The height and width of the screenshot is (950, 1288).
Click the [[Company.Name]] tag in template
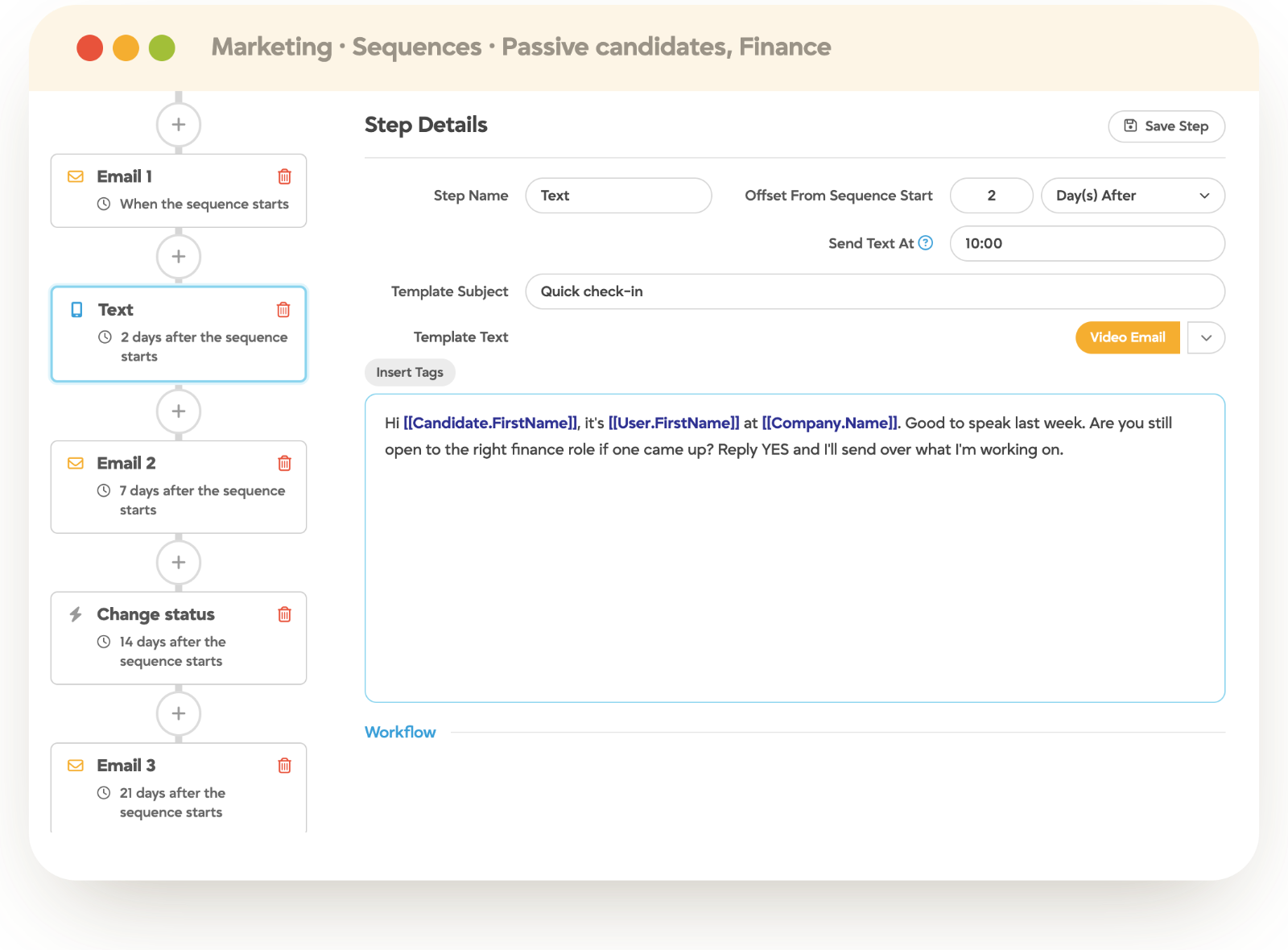pyautogui.click(x=830, y=423)
